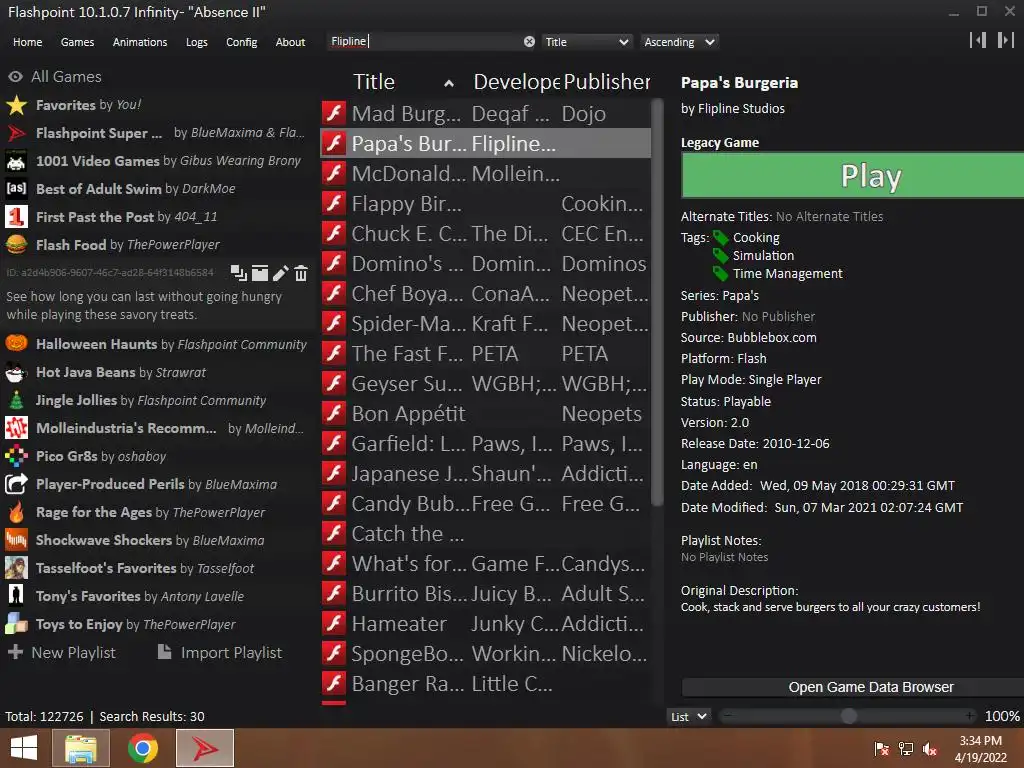
Task: Select Burrito Bison game row
Action: coord(485,594)
